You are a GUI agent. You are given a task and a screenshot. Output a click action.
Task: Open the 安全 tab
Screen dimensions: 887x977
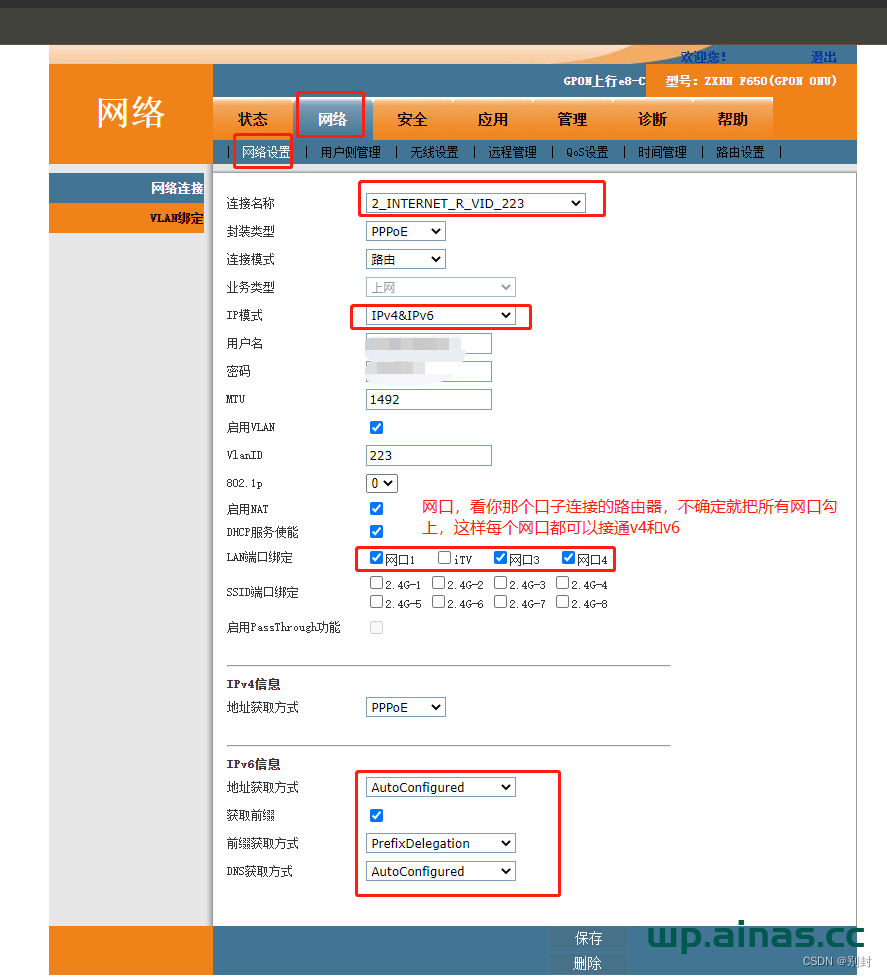pos(411,118)
